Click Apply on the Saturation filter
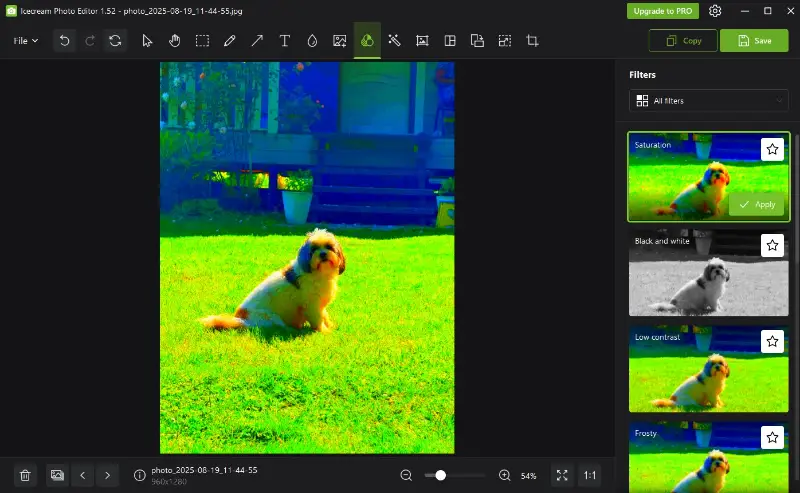 point(756,205)
